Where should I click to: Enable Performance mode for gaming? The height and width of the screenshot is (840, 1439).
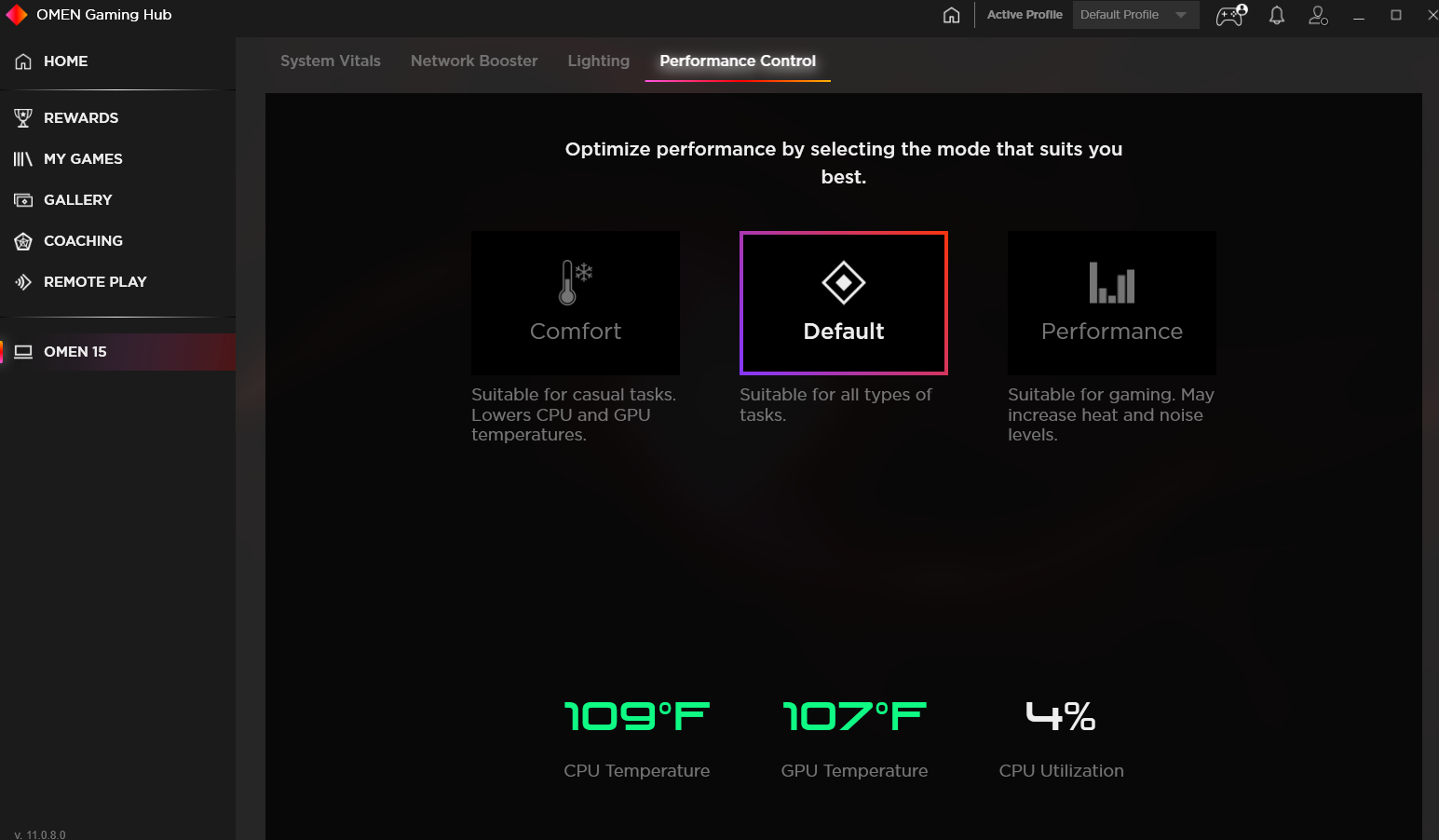tap(1111, 303)
